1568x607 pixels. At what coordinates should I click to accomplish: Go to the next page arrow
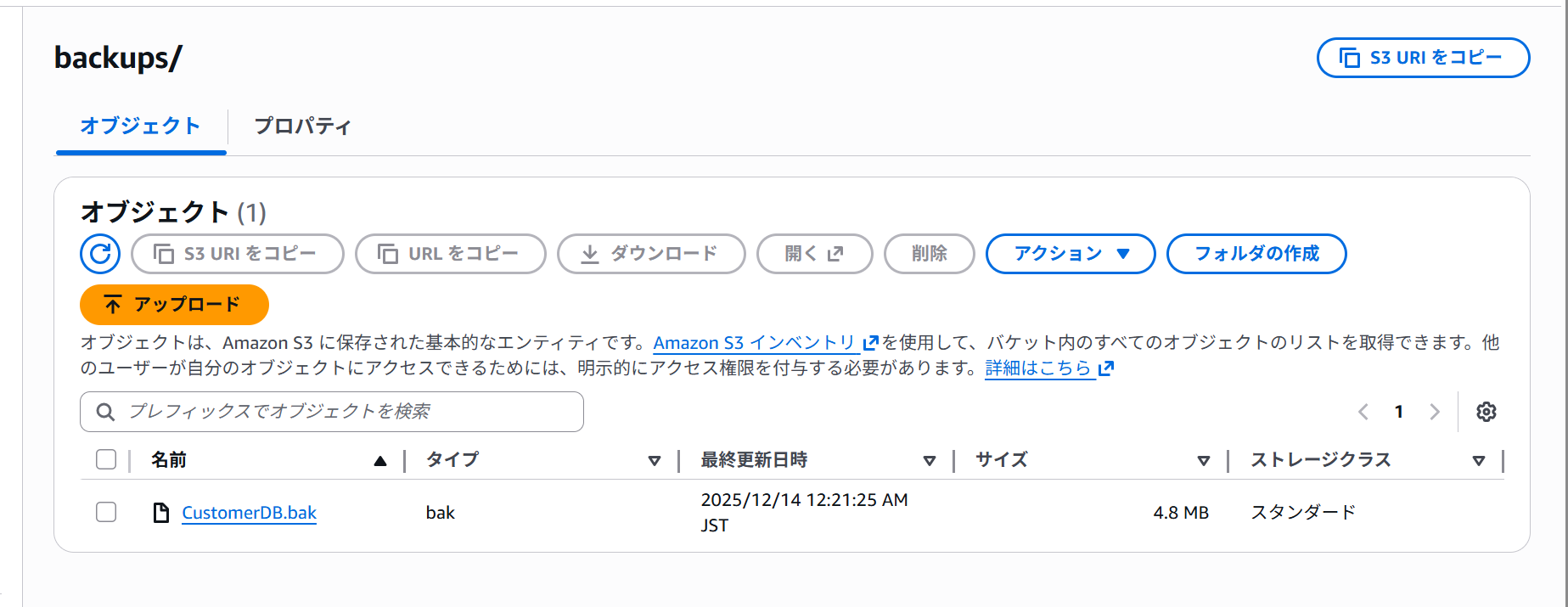point(1435,412)
